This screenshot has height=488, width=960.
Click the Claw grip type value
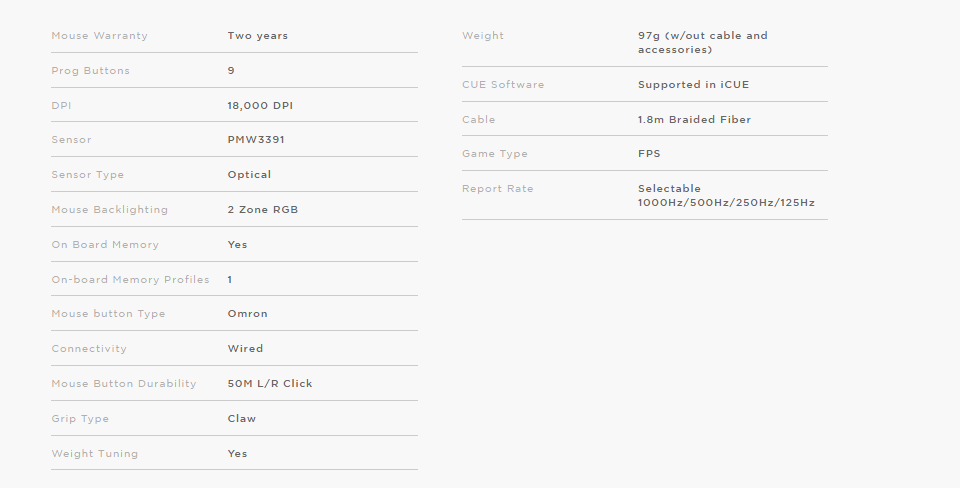coord(242,419)
